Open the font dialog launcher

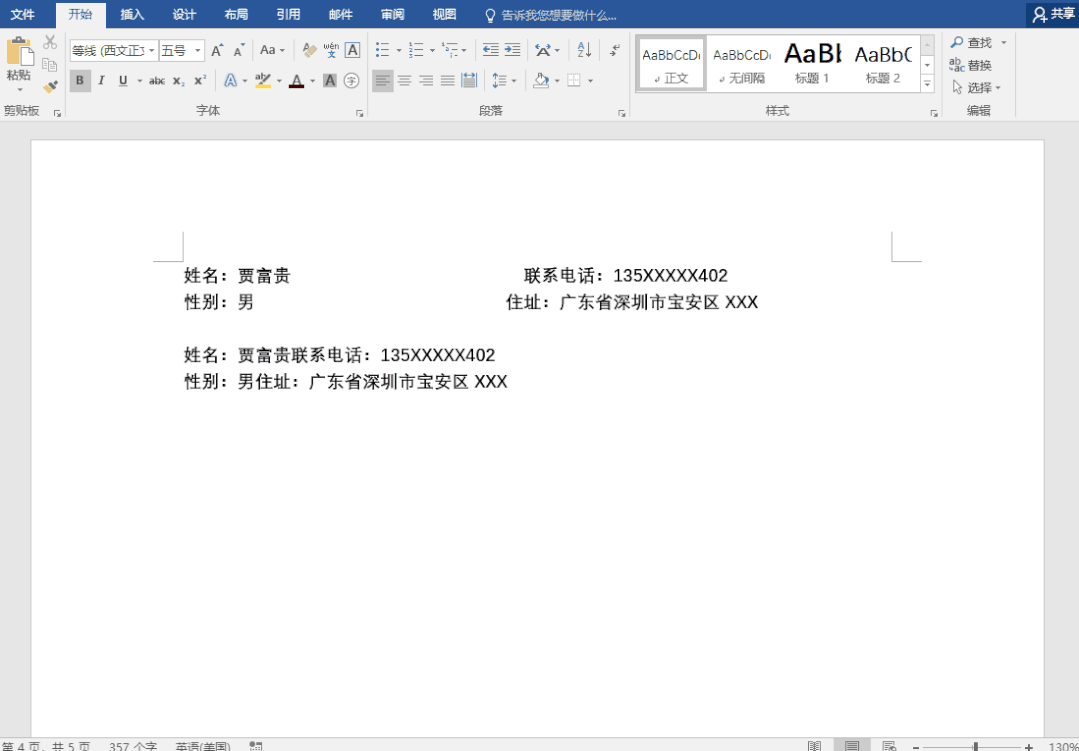(x=359, y=114)
